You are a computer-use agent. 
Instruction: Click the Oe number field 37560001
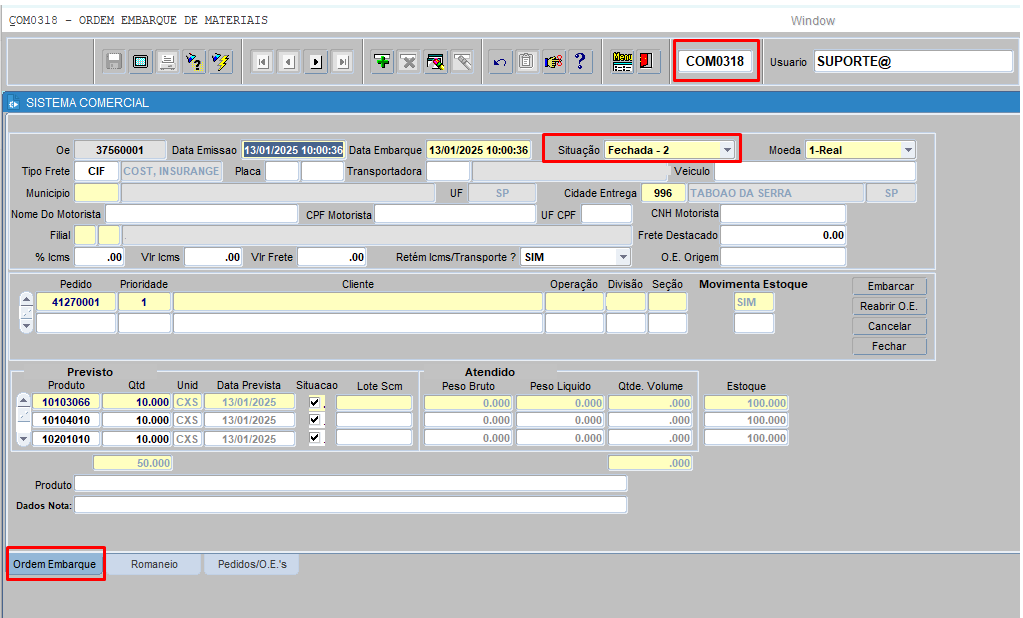pos(120,150)
